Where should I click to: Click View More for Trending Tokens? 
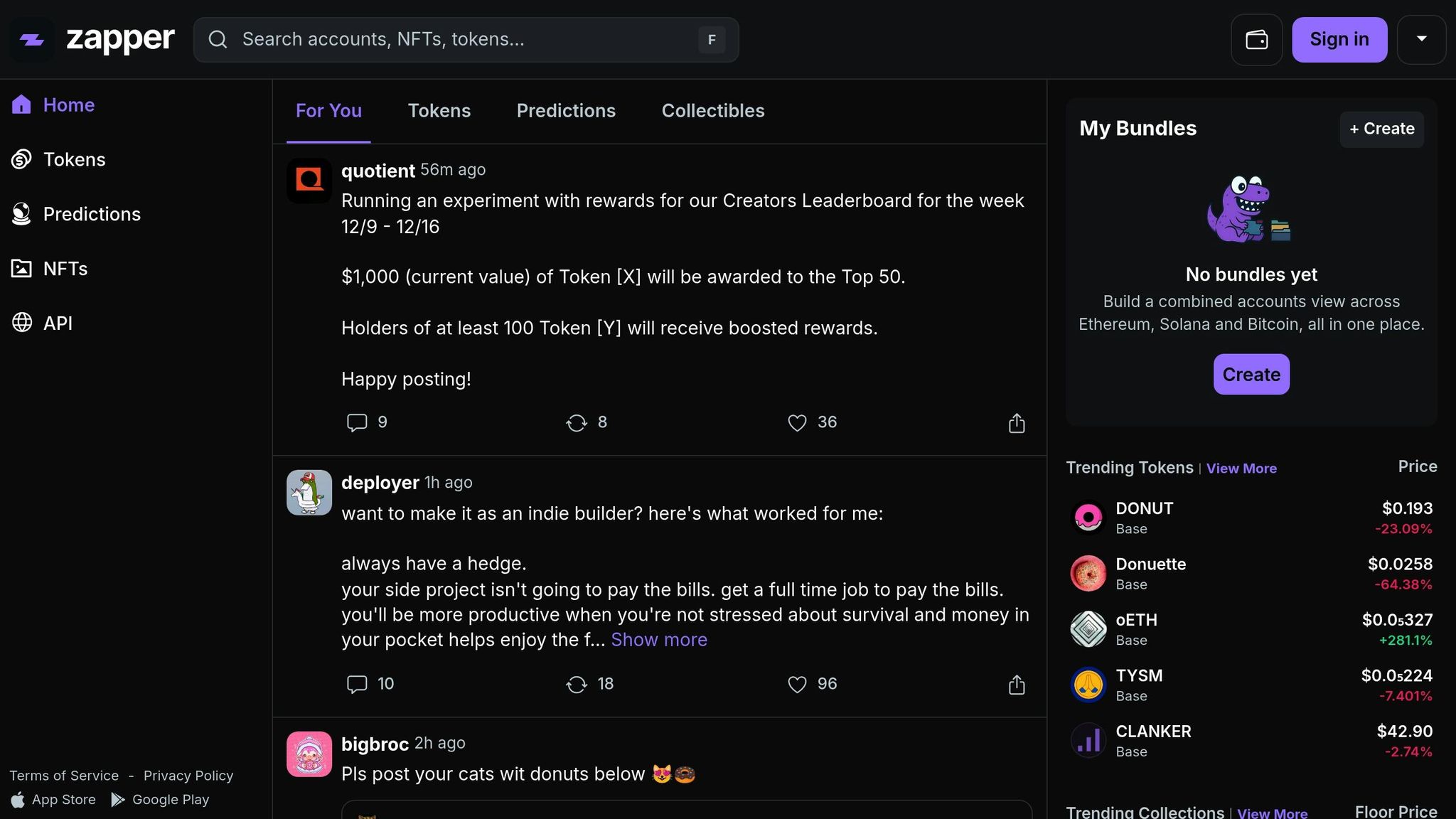coord(1241,469)
